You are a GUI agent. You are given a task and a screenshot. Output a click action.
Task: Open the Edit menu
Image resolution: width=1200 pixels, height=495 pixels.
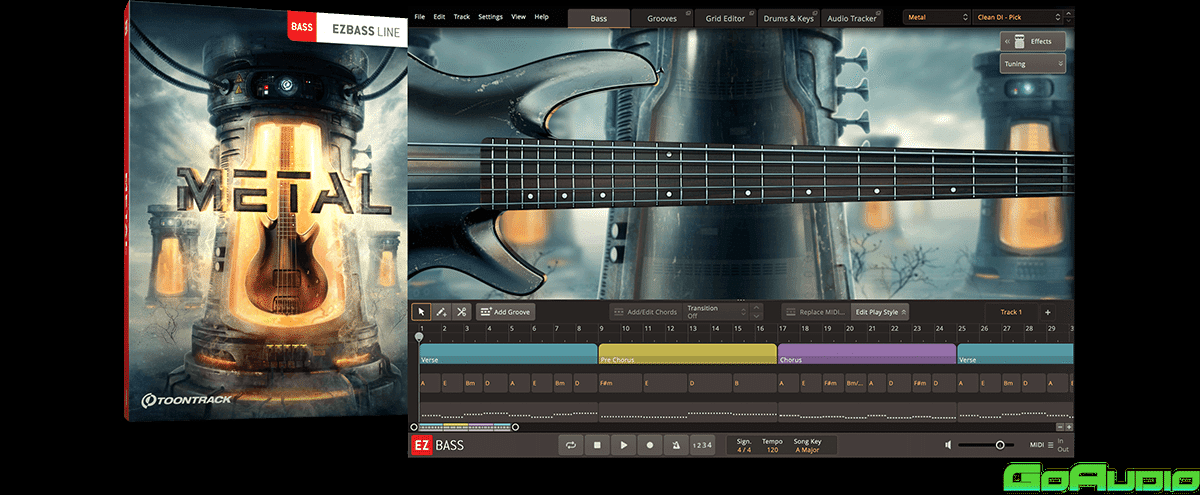pyautogui.click(x=439, y=17)
